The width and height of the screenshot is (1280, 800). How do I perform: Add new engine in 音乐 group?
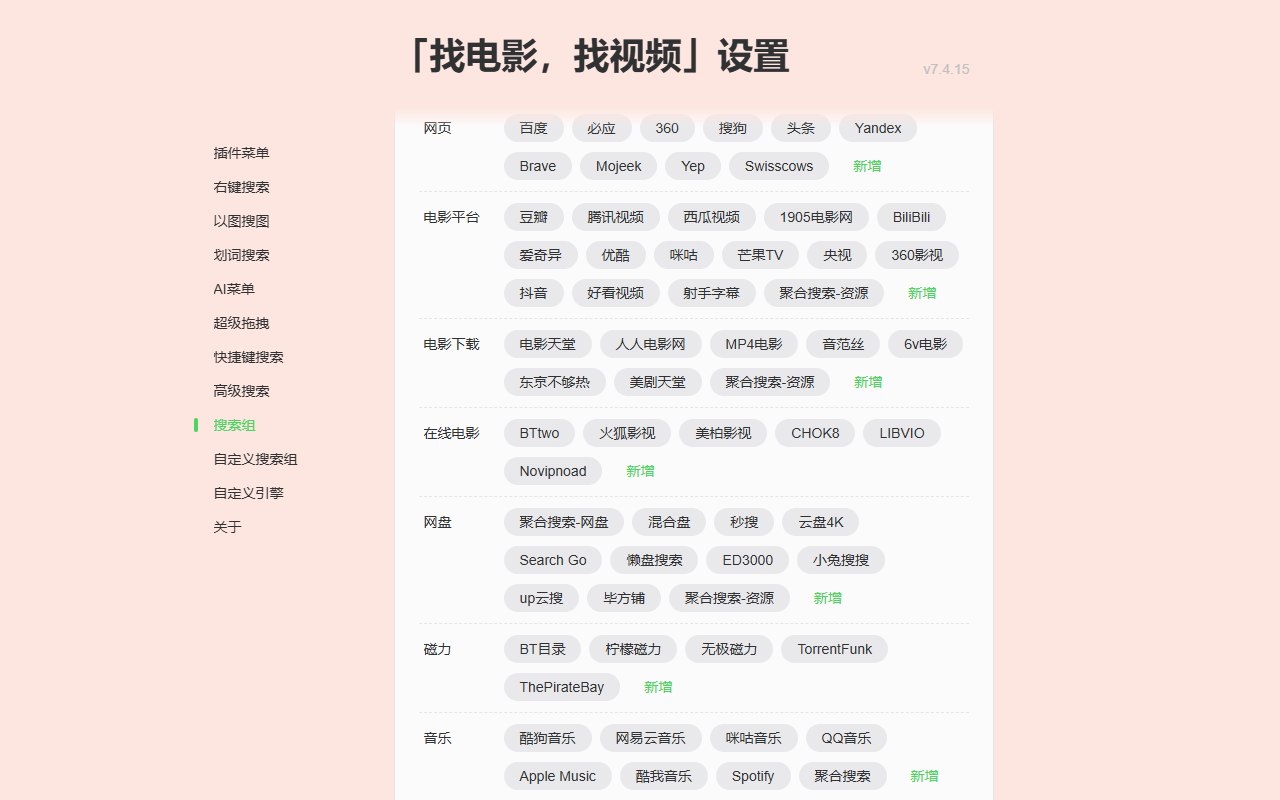[924, 776]
